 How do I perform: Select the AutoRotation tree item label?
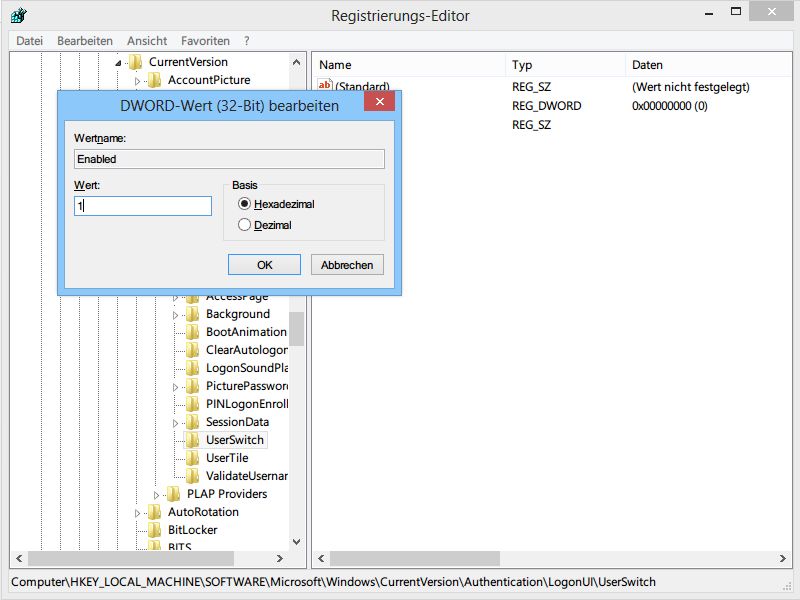pyautogui.click(x=203, y=512)
